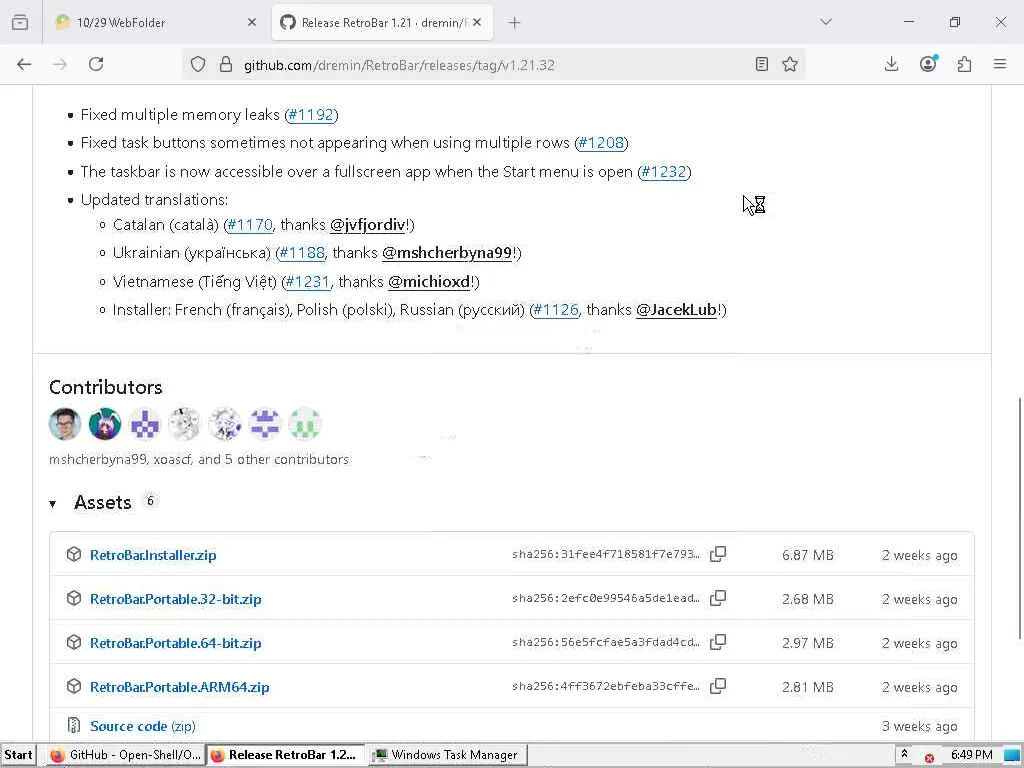Click the 6:49 PM taskbar clock
The width and height of the screenshot is (1024, 768).
[x=972, y=755]
